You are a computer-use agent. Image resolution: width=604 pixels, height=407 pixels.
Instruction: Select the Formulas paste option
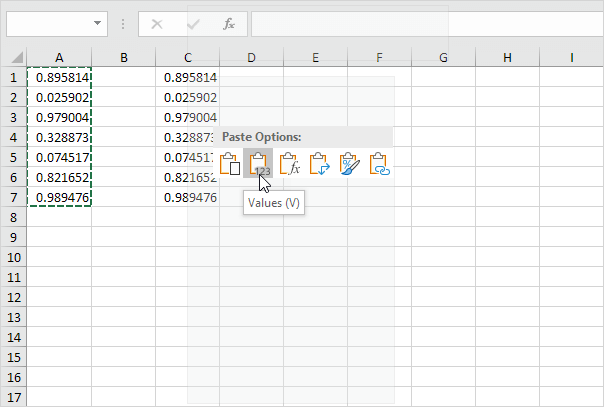[x=289, y=164]
